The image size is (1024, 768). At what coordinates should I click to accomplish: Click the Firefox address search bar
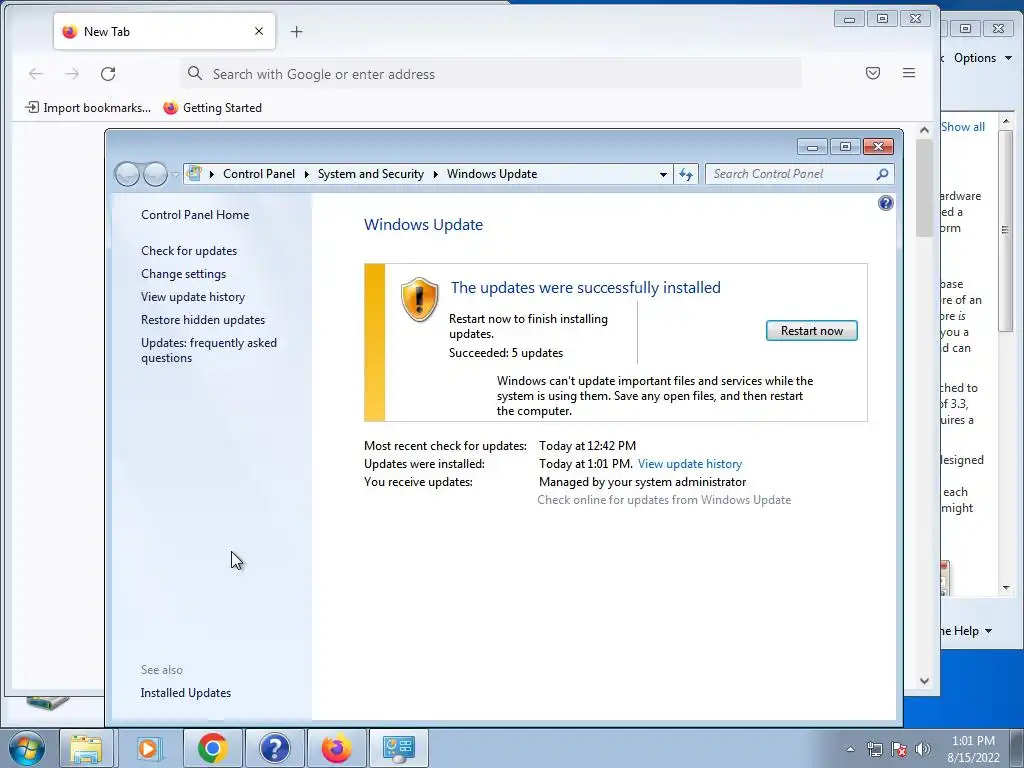491,74
